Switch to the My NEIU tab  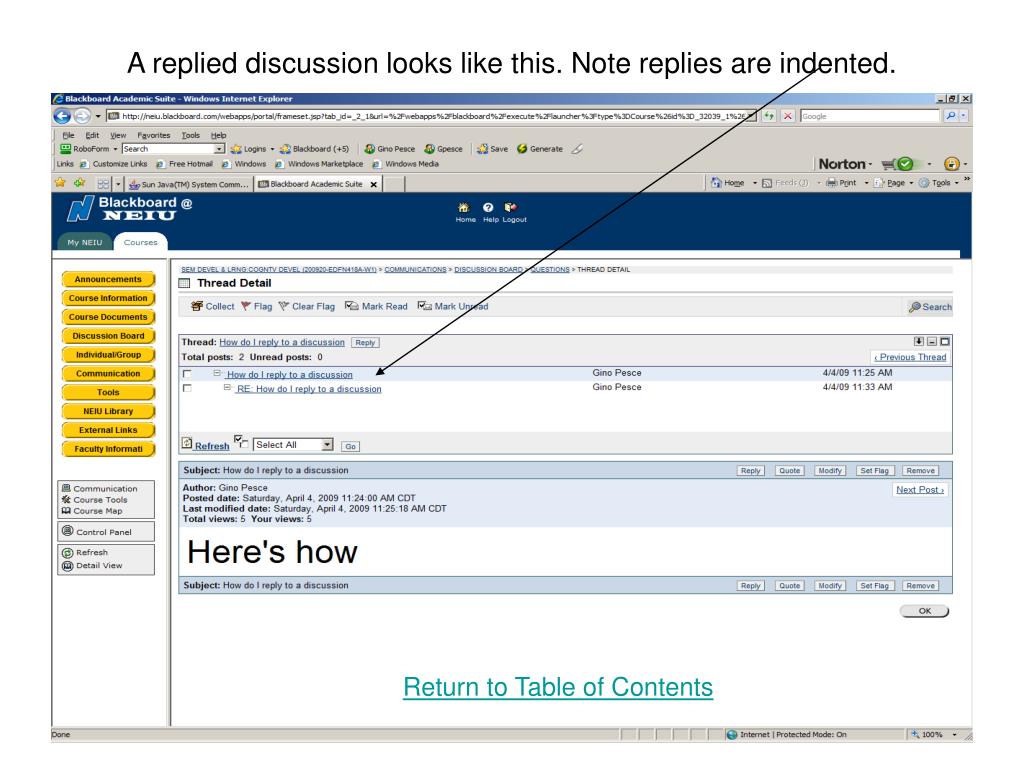[85, 242]
